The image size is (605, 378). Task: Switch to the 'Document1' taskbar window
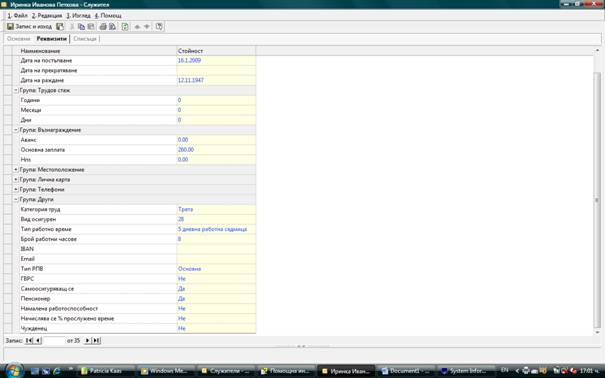(x=405, y=371)
